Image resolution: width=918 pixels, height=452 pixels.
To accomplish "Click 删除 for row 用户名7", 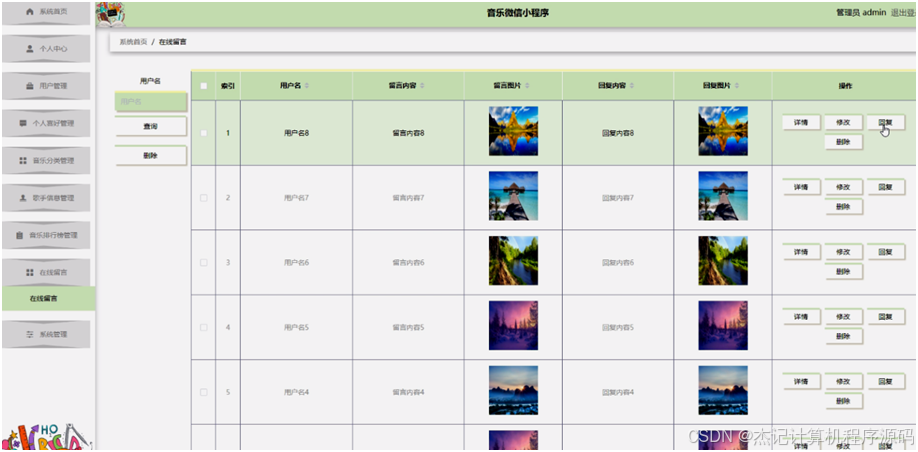I will (843, 207).
